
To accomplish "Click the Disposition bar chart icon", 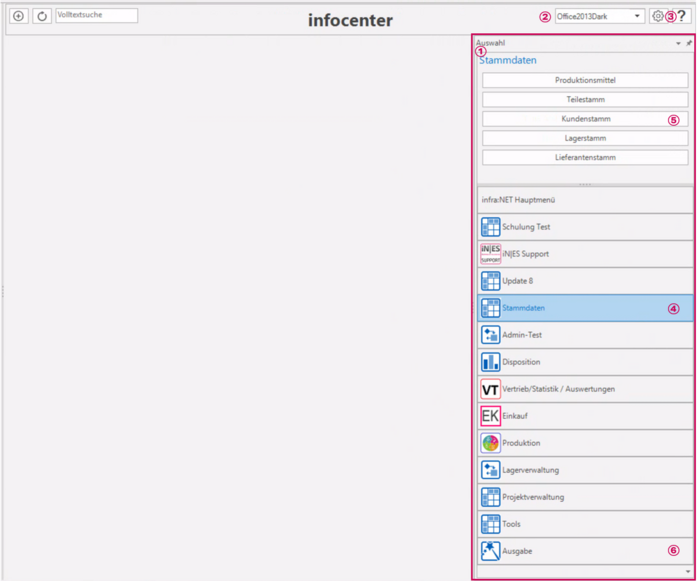I will coord(490,362).
